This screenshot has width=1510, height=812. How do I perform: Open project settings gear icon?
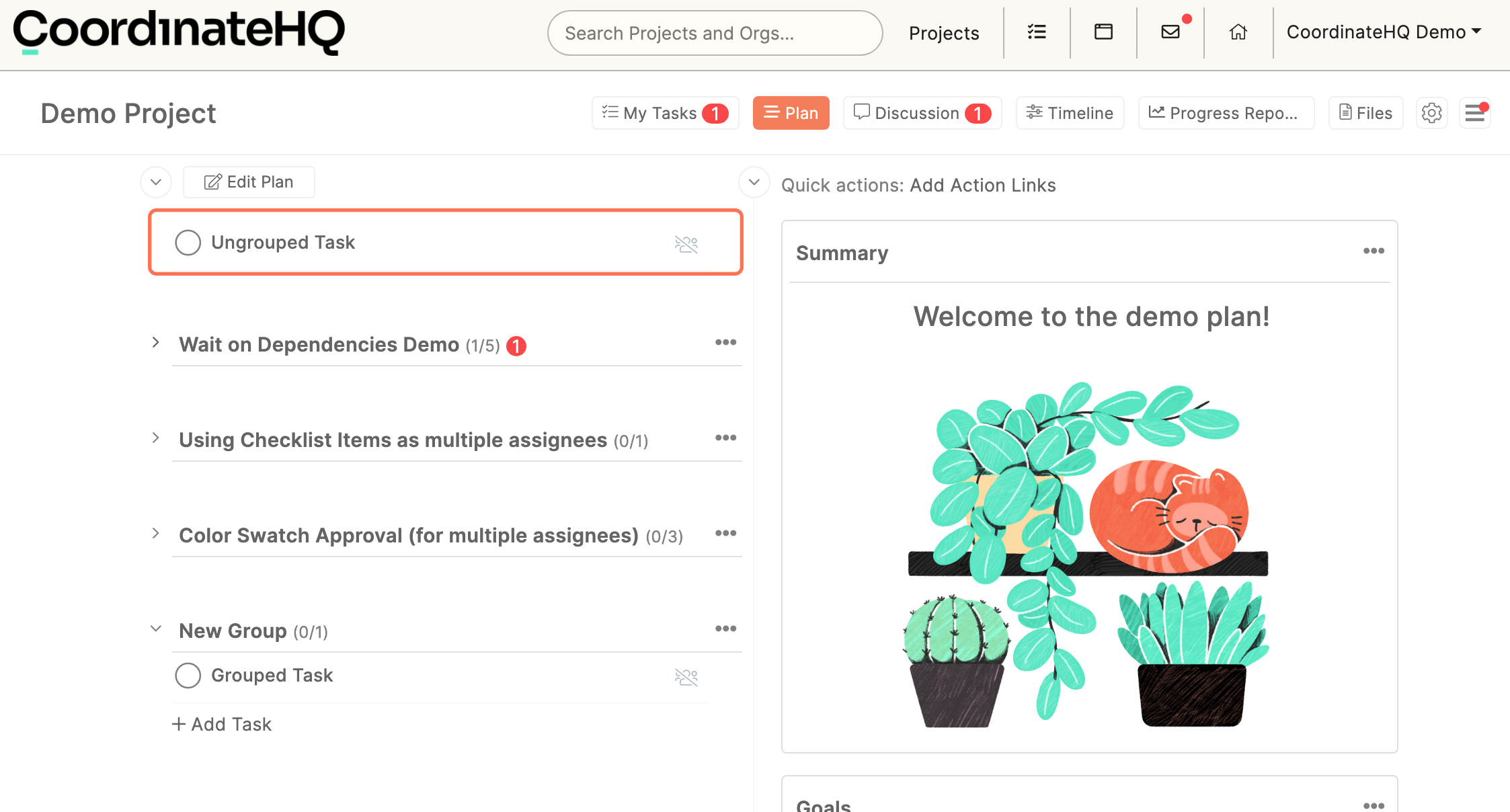(1431, 113)
